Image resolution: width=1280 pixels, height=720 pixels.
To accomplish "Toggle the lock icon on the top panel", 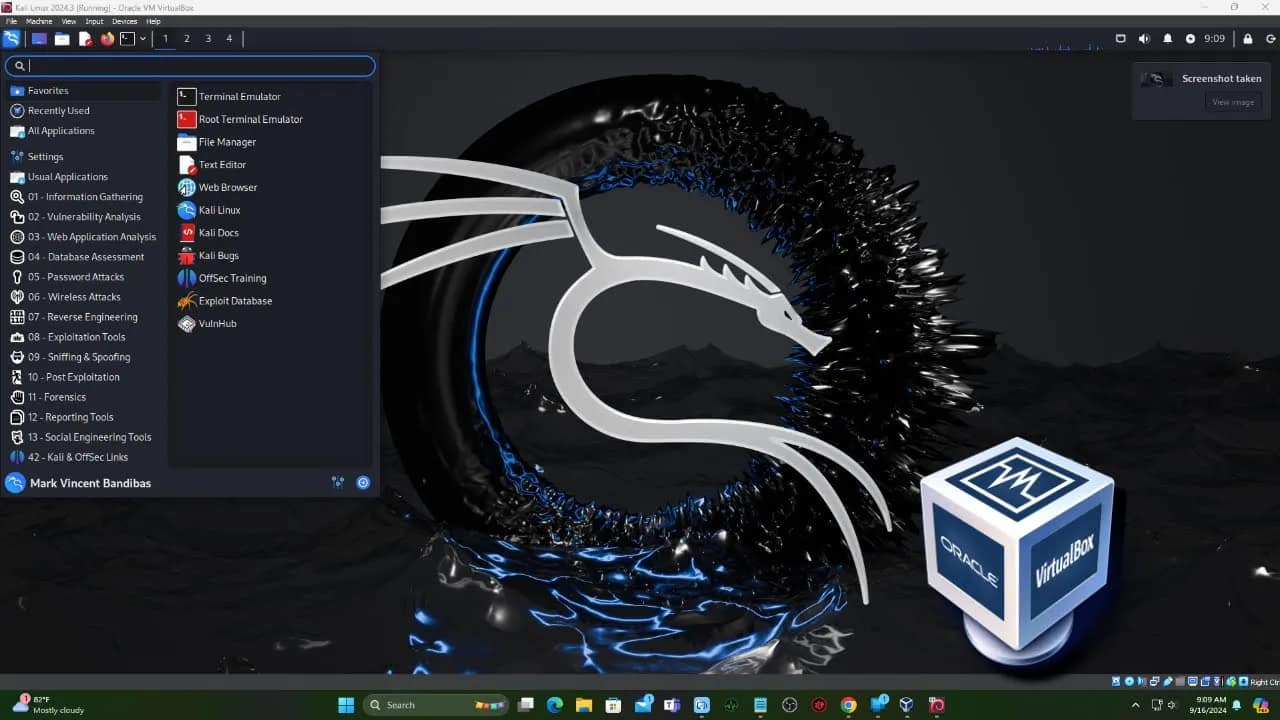I will pyautogui.click(x=1247, y=39).
